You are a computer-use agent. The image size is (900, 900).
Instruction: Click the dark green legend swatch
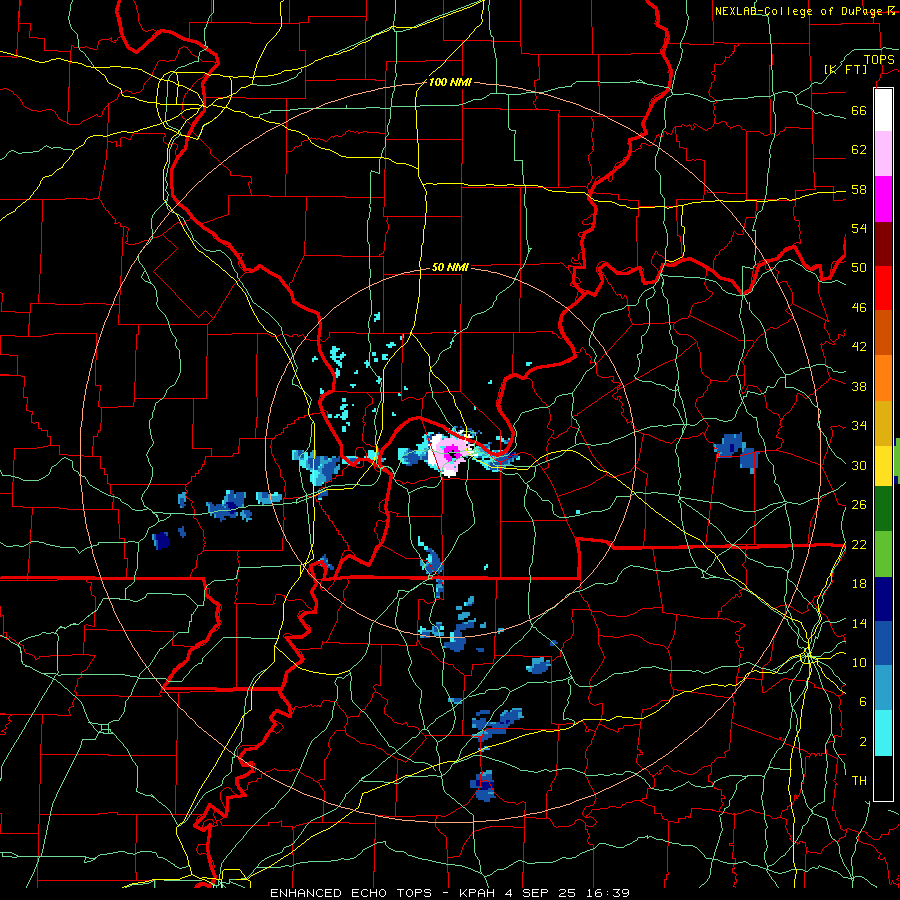coord(883,508)
